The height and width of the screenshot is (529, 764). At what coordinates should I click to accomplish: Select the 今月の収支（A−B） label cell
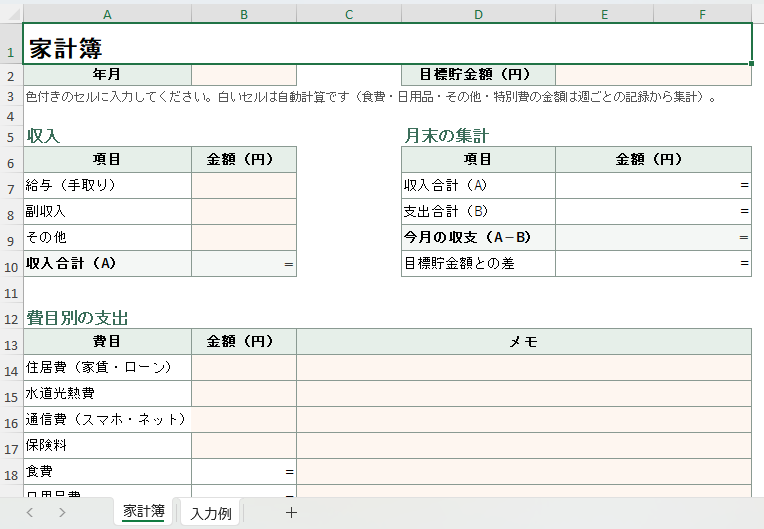pyautogui.click(x=478, y=238)
